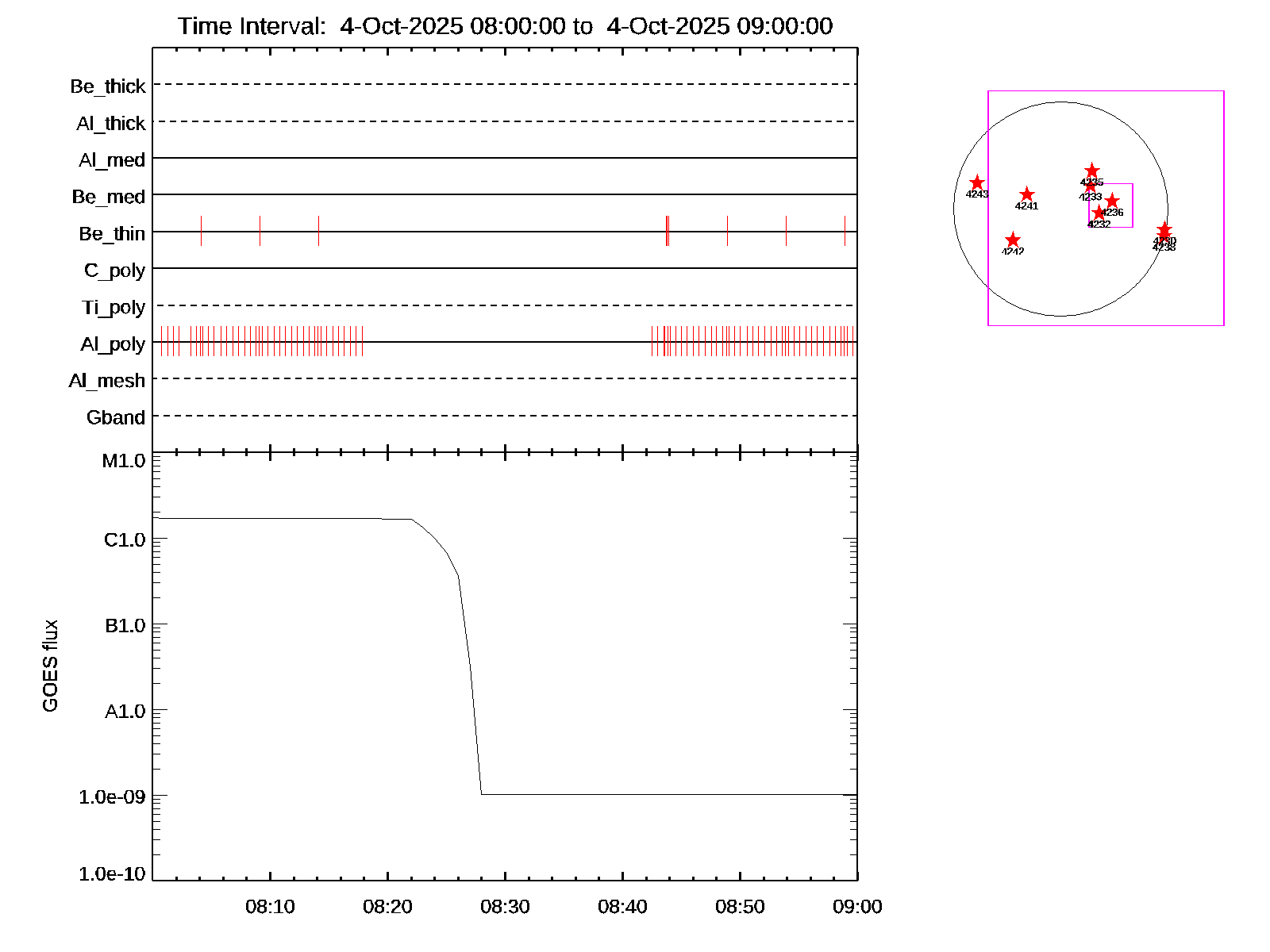This screenshot has height=952, width=1270.
Task: Click the red star at the west limb
Action: point(1164,230)
